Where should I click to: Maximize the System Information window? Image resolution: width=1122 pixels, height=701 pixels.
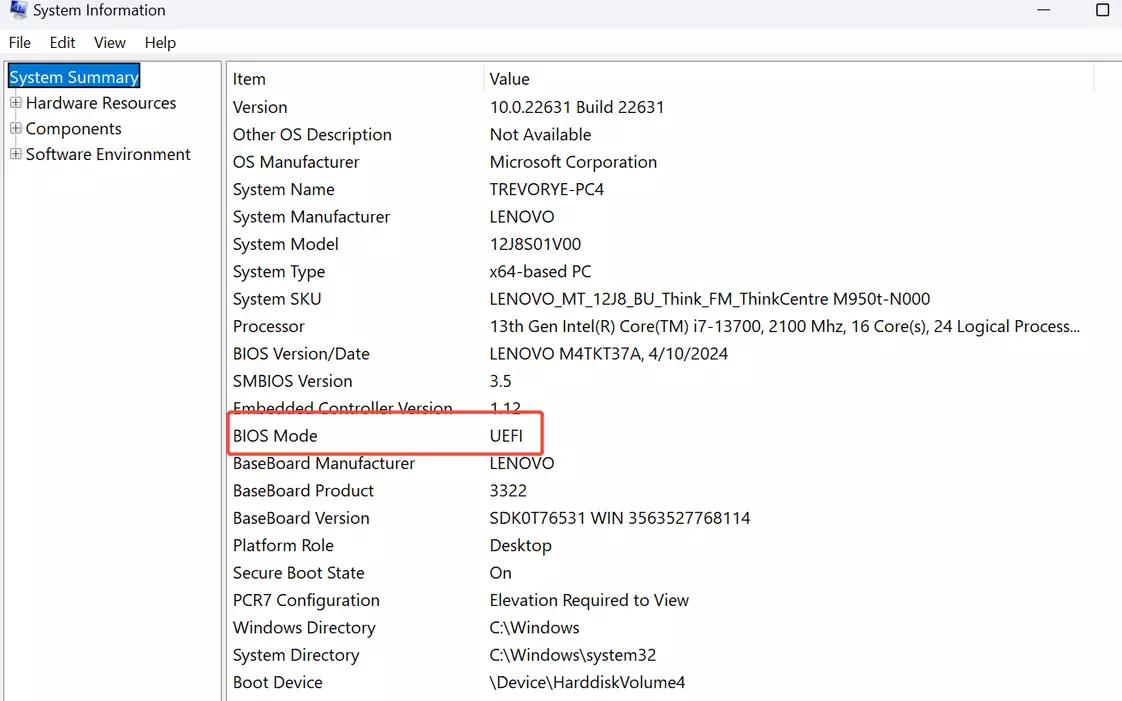(1102, 10)
